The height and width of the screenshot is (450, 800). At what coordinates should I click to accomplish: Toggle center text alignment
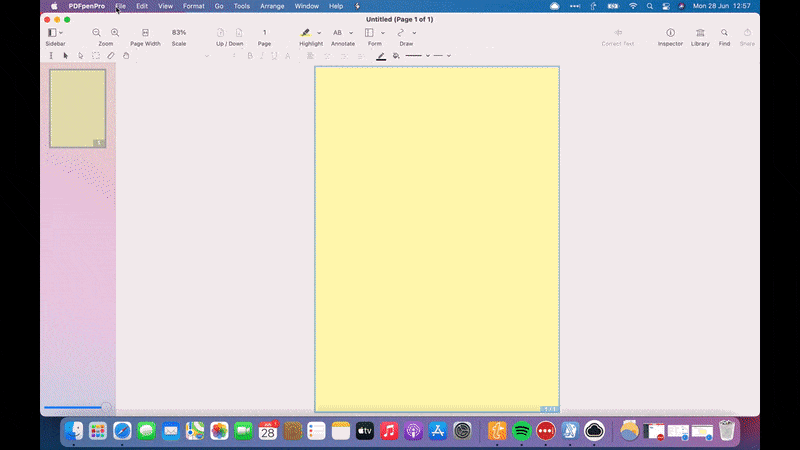coord(327,56)
